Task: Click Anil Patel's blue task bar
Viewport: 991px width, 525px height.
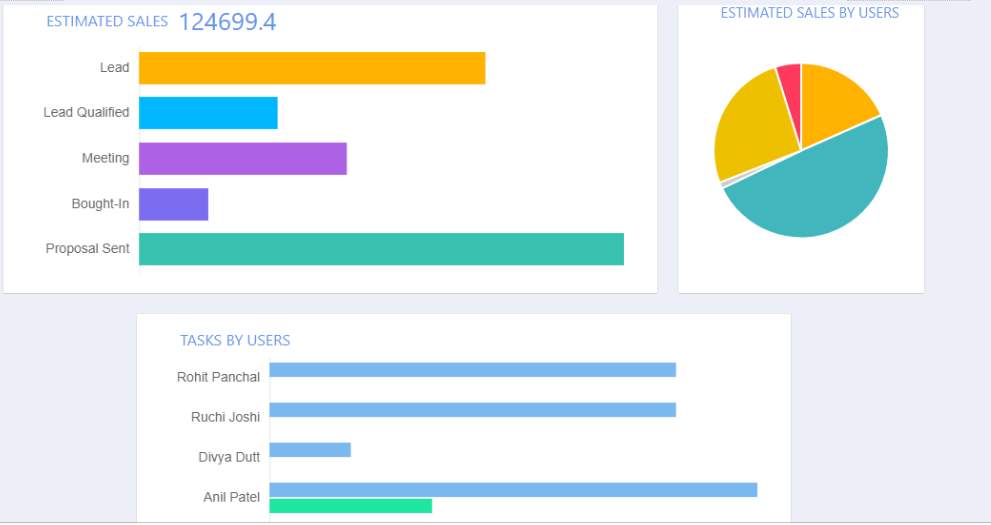Action: coord(513,490)
